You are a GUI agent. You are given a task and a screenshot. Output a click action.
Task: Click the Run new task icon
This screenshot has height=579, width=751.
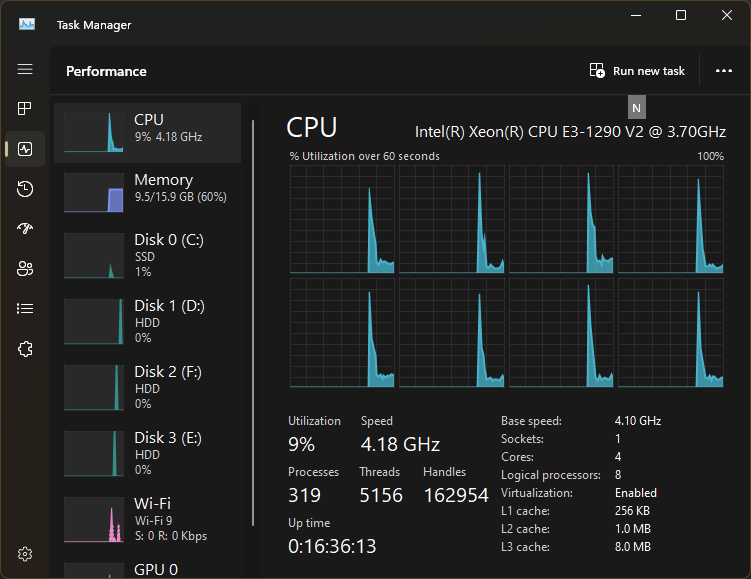(x=597, y=70)
